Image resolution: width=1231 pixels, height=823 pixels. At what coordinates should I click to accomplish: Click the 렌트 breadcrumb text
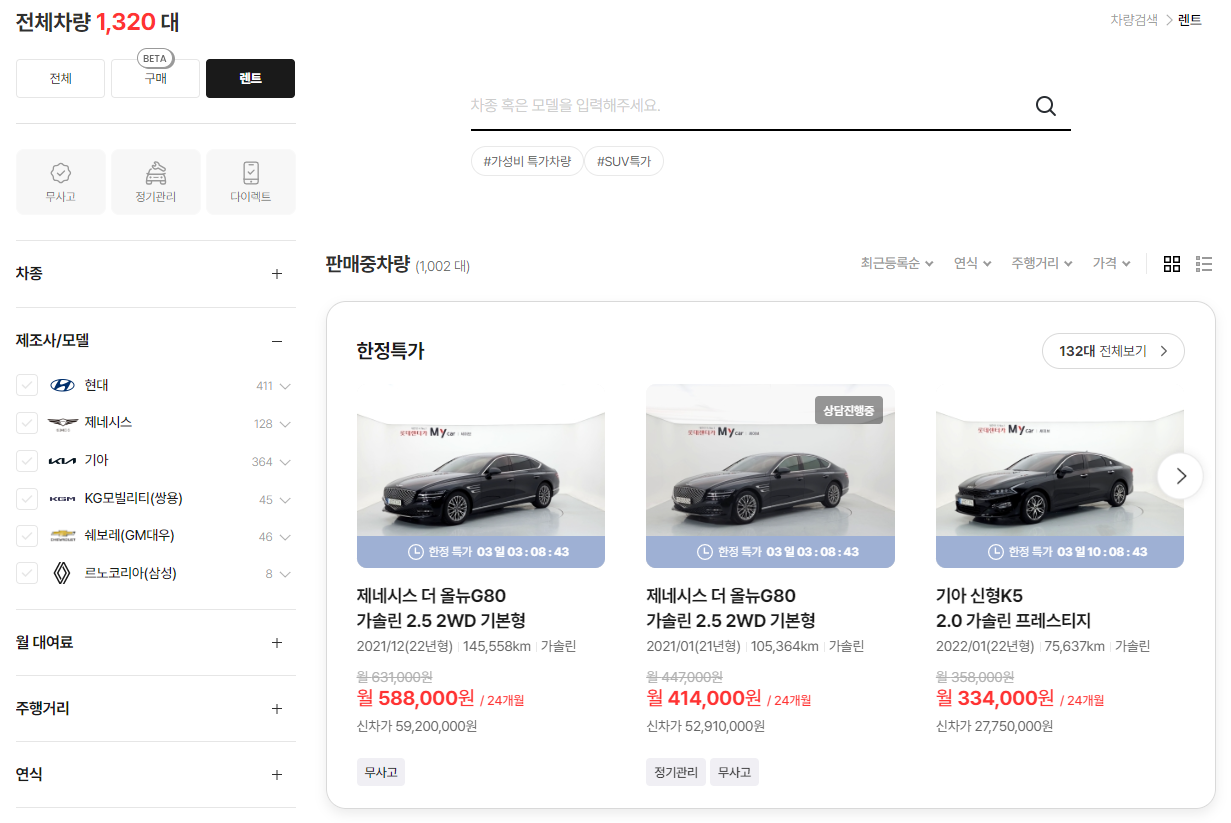coord(1190,20)
